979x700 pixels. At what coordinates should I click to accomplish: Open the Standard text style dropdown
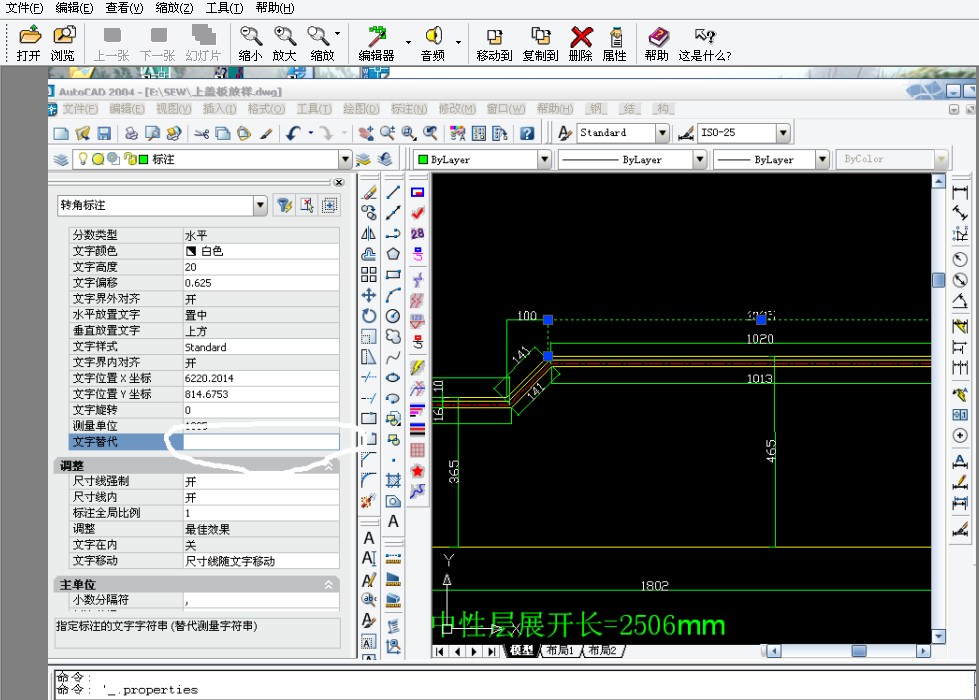pyautogui.click(x=662, y=133)
